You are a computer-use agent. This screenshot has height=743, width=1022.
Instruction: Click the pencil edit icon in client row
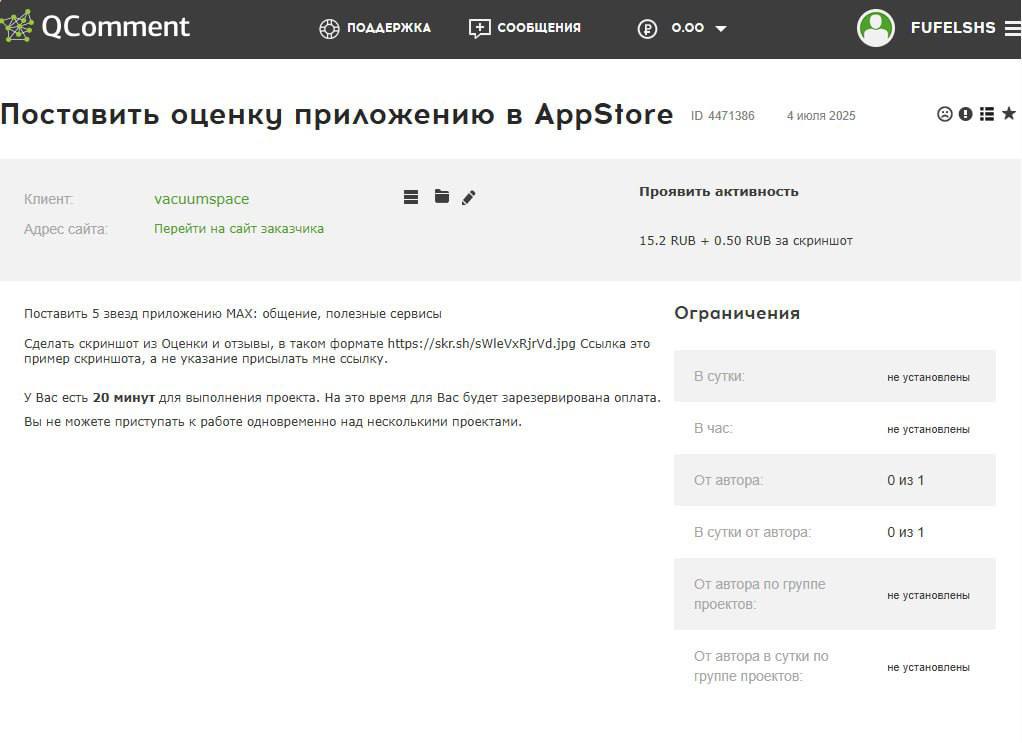pyautogui.click(x=468, y=197)
